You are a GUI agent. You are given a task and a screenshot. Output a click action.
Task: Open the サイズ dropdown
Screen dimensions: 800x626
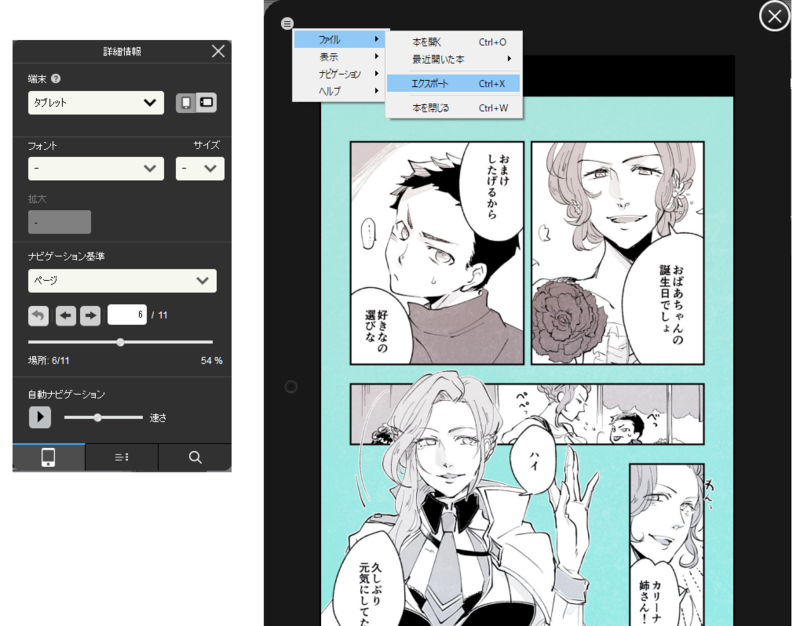click(200, 168)
